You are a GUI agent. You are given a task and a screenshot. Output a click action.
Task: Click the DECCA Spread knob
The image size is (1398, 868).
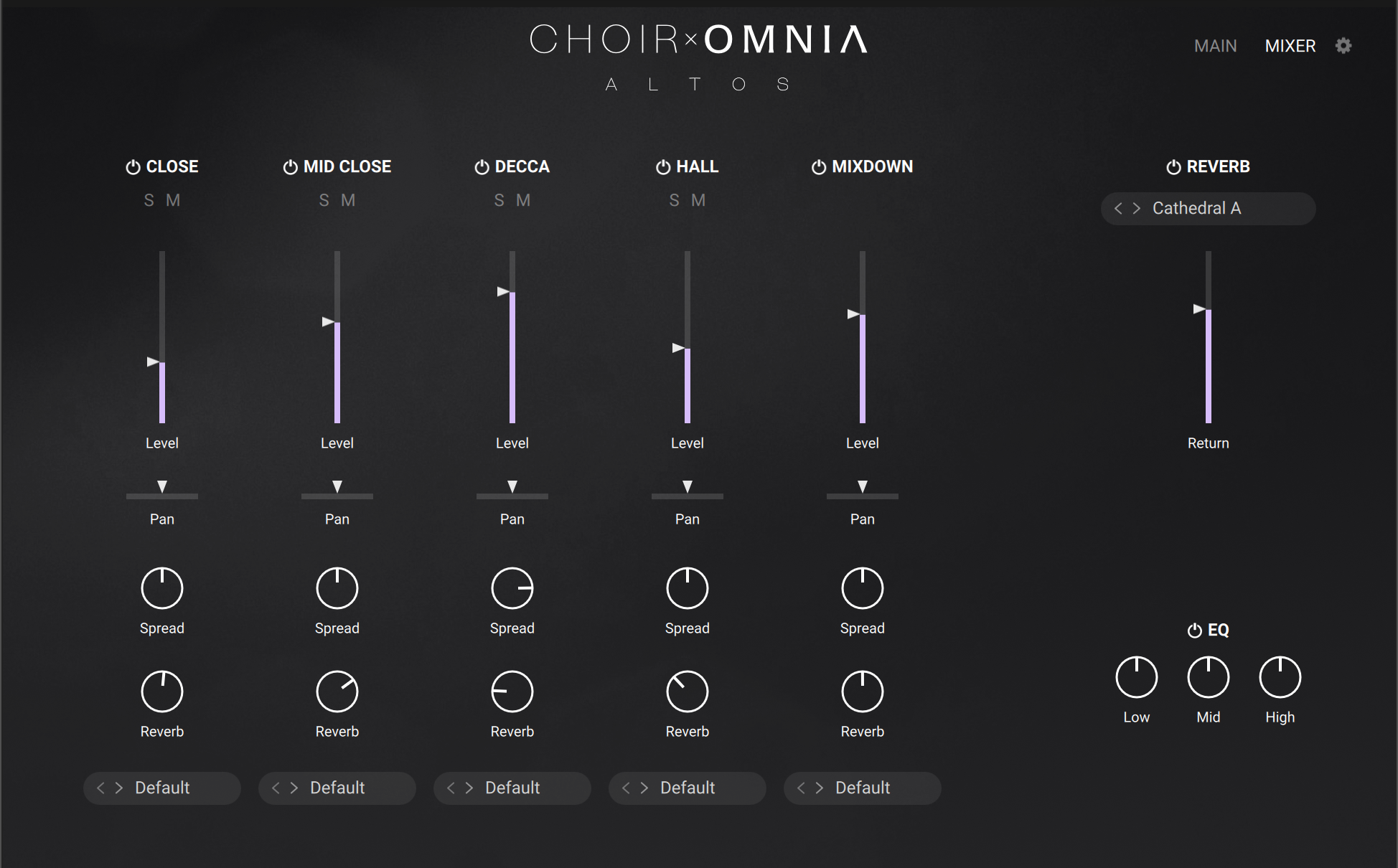point(512,588)
